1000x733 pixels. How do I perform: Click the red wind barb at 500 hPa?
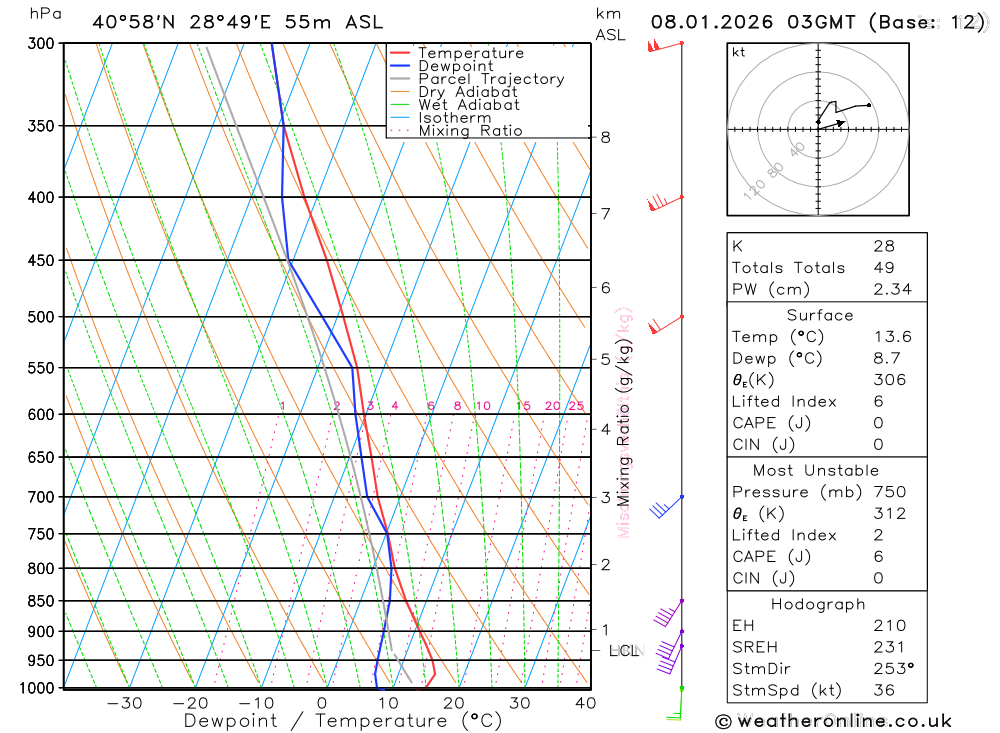[x=666, y=324]
